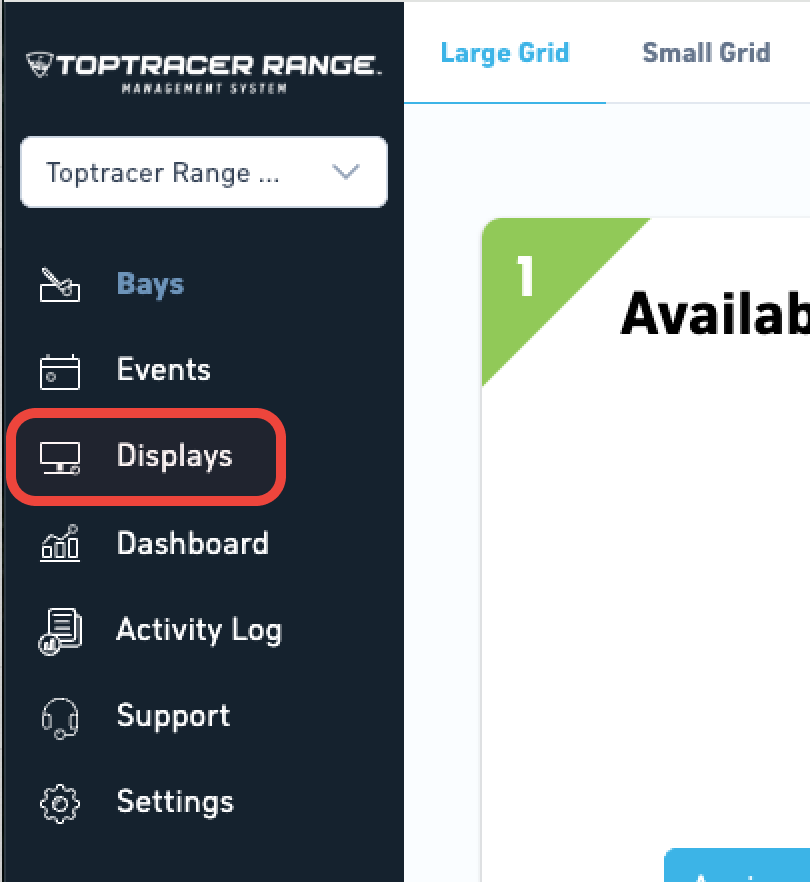The width and height of the screenshot is (810, 882).
Task: Switch to the Large Grid tab
Action: [505, 53]
